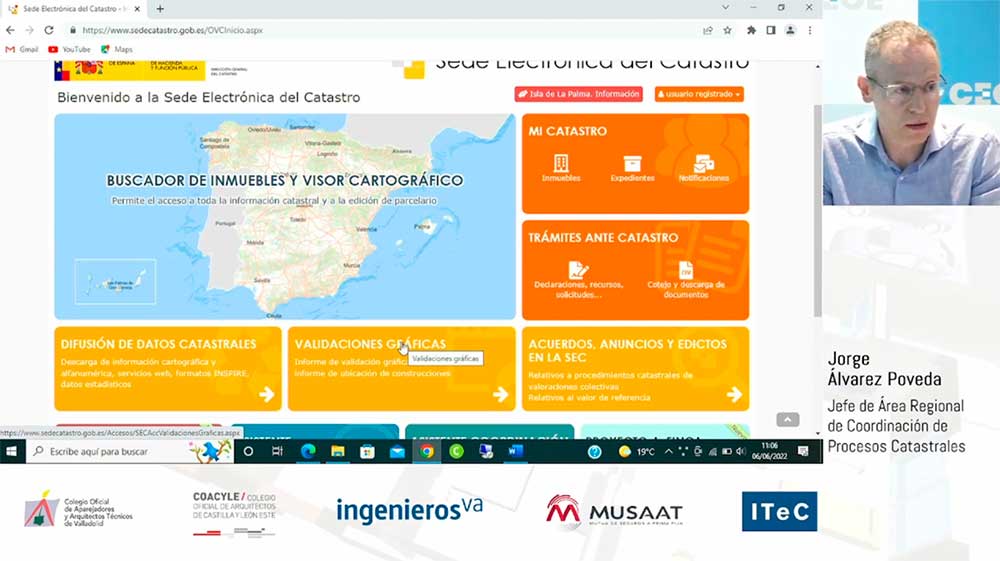Image resolution: width=1000 pixels, height=561 pixels.
Task: Open Notificaciones icon in Mi Catastro
Action: 704,167
